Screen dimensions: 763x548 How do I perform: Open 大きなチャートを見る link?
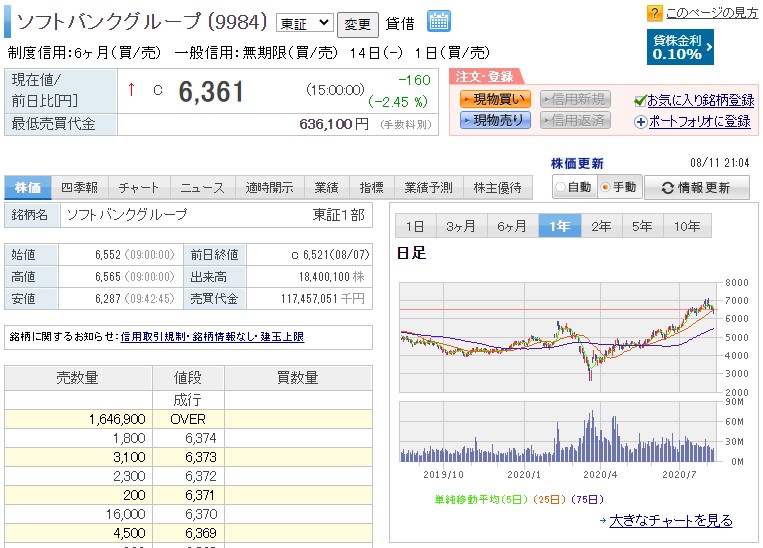tap(671, 520)
